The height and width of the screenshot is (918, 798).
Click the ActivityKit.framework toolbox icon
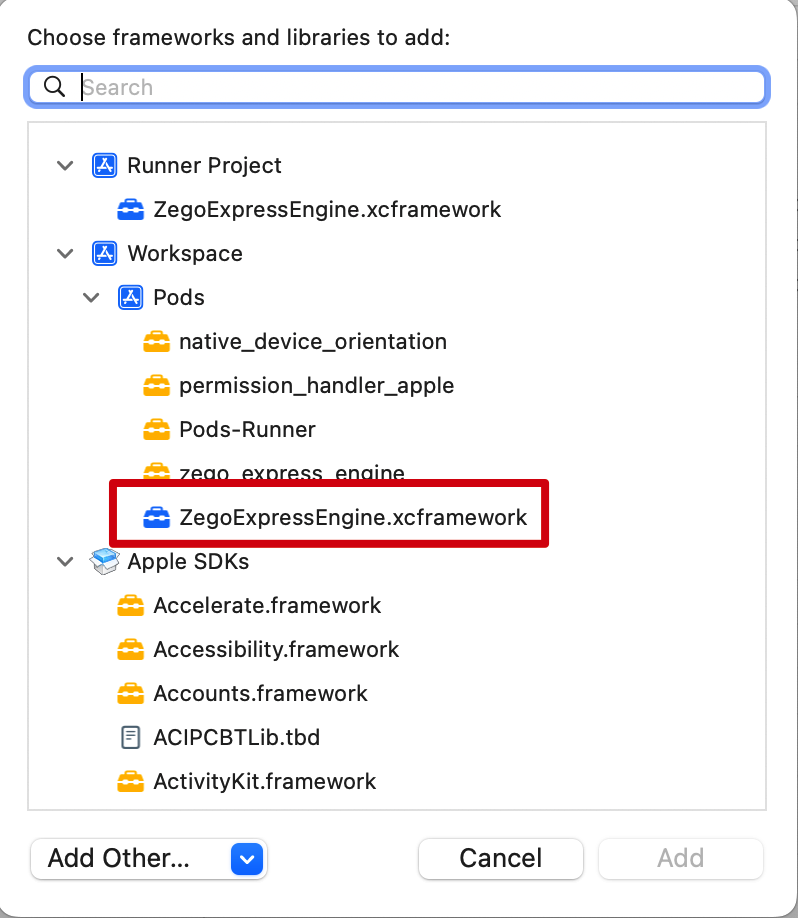pos(131,782)
